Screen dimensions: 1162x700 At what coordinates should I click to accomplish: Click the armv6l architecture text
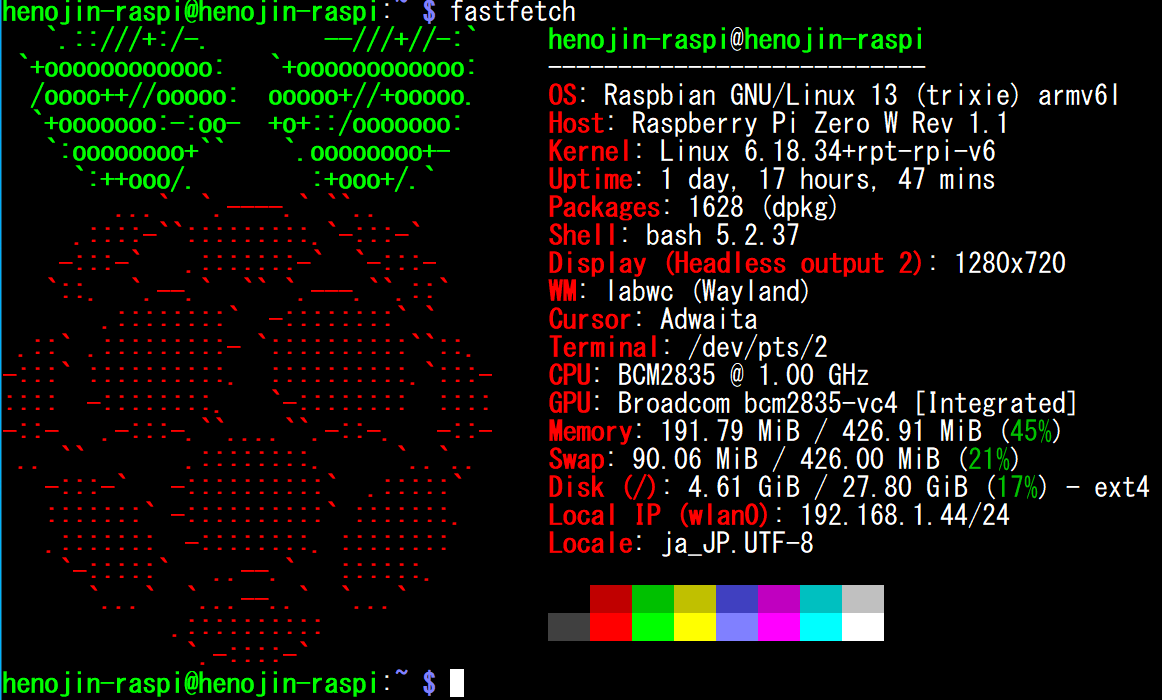(x=1078, y=95)
